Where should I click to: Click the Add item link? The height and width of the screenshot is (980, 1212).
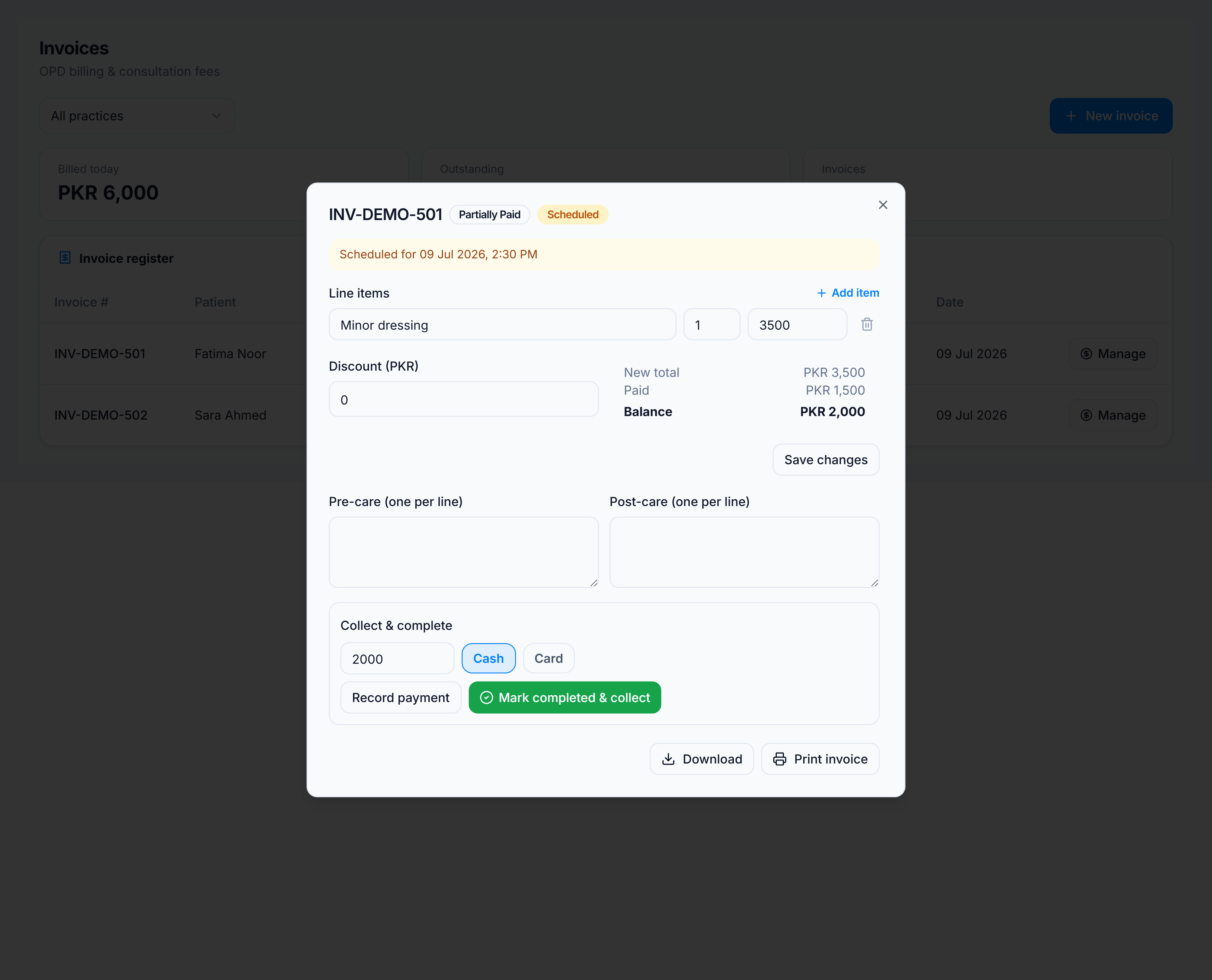(x=848, y=293)
